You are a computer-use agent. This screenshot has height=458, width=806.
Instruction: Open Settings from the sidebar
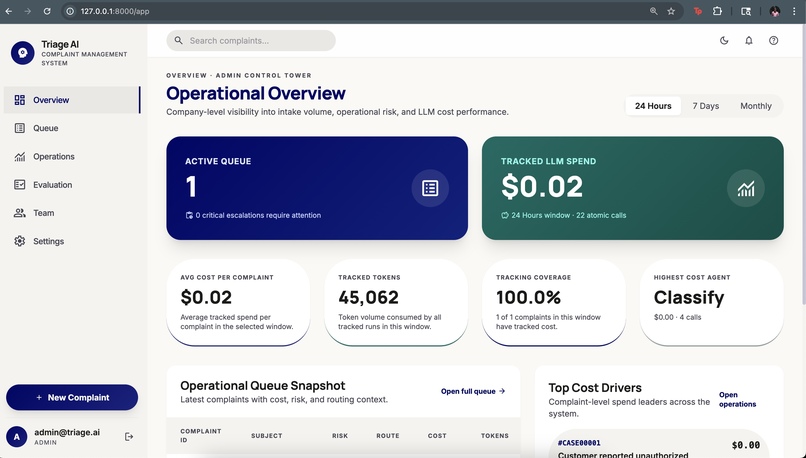coord(71,241)
